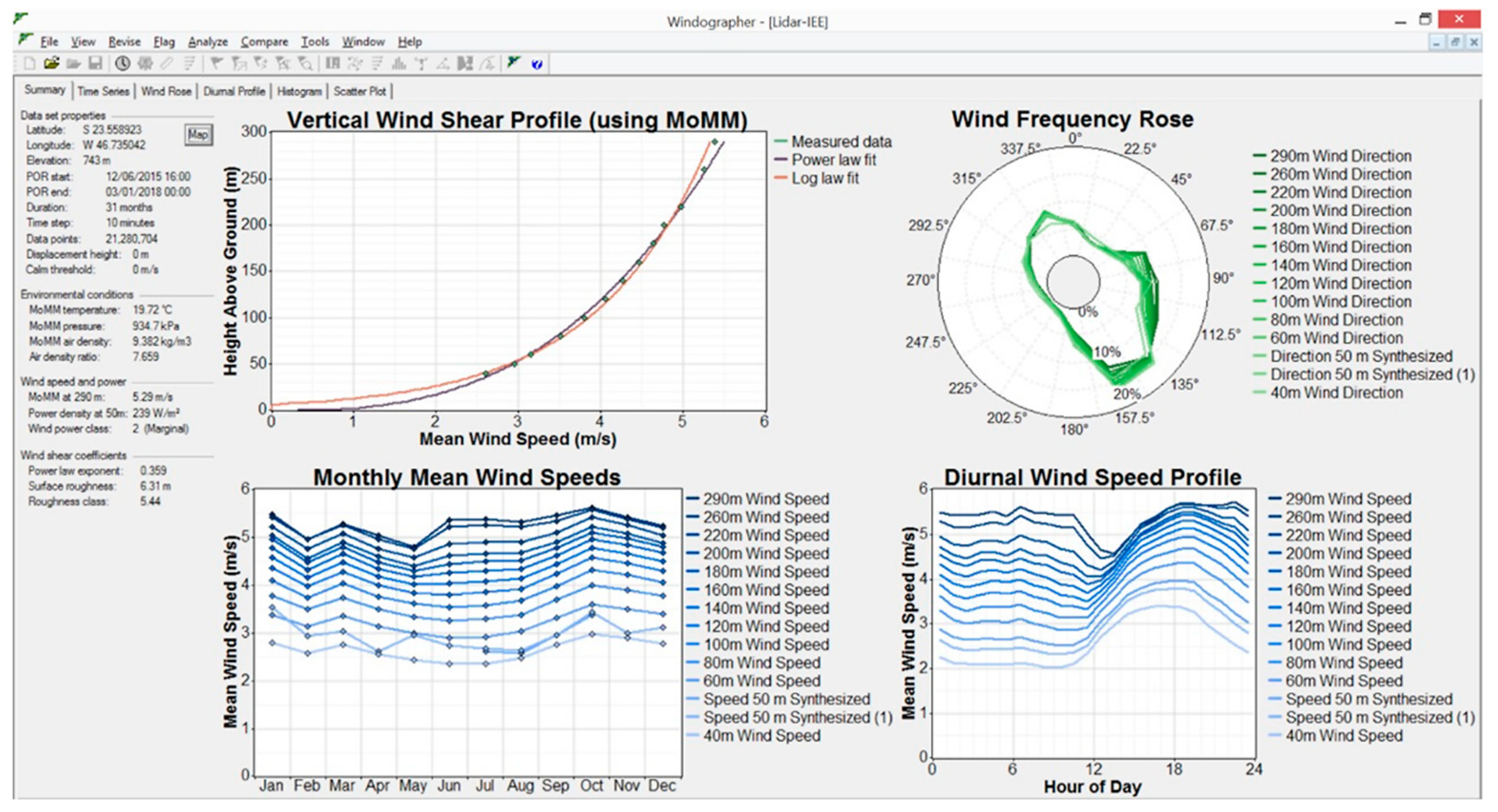
Task: Click the Save disk icon in toolbar
Action: tap(95, 63)
